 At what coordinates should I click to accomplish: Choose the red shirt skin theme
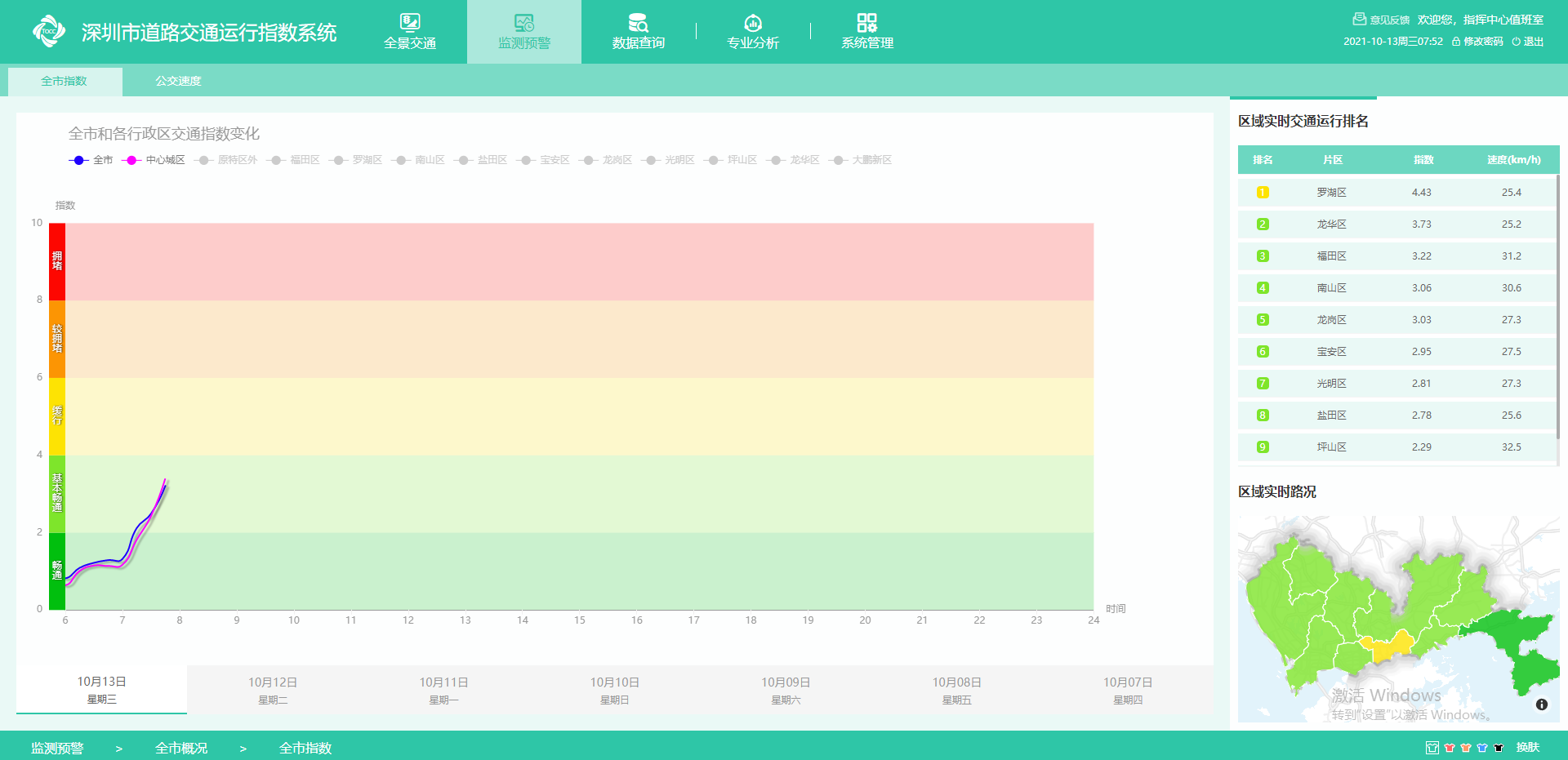[1450, 748]
